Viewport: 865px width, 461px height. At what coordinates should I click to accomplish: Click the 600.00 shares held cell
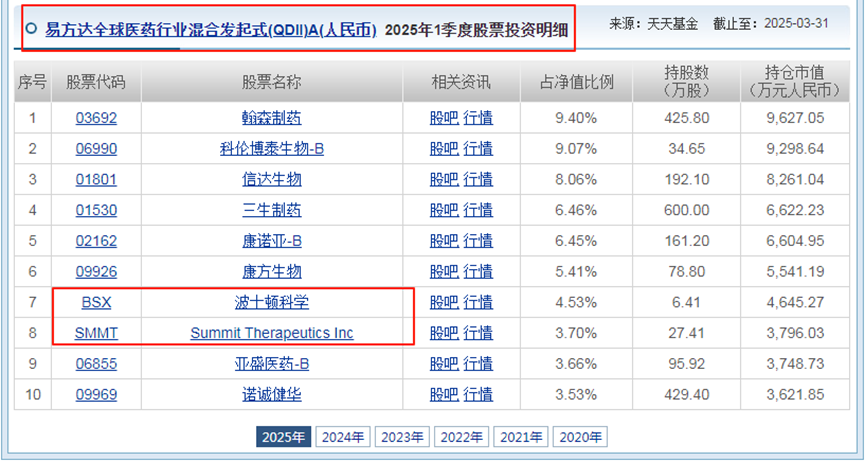[687, 210]
